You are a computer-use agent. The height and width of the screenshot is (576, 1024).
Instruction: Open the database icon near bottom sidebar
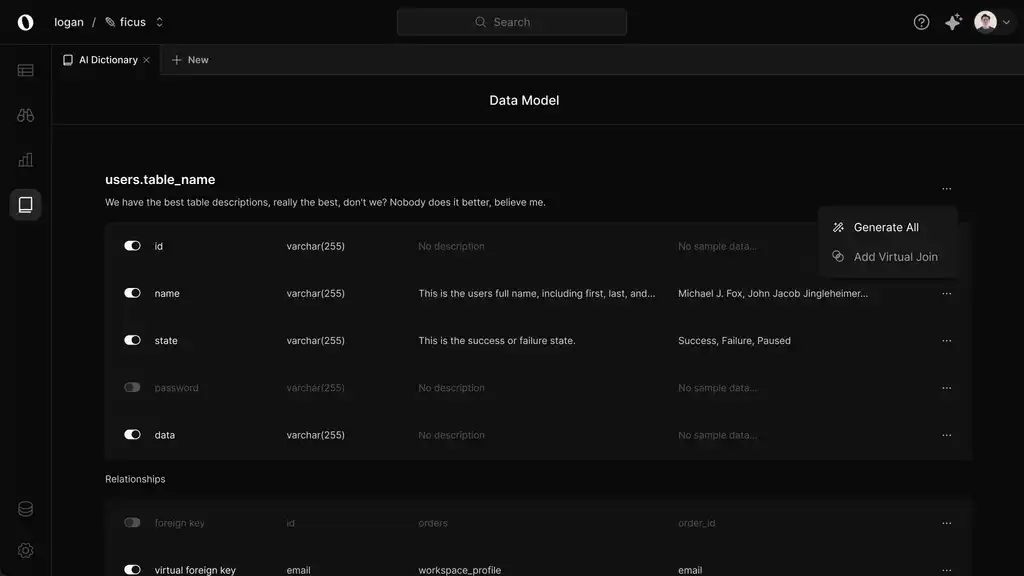click(25, 508)
